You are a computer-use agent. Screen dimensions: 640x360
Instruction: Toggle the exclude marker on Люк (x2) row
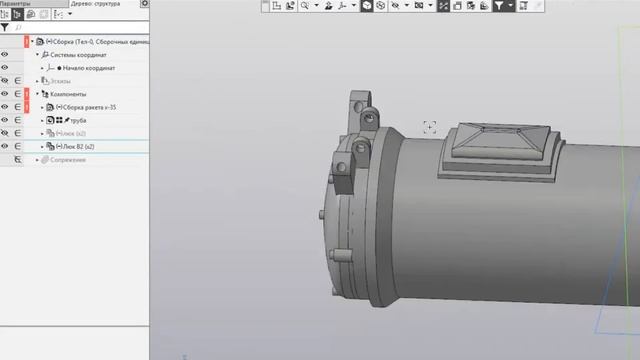click(x=18, y=133)
